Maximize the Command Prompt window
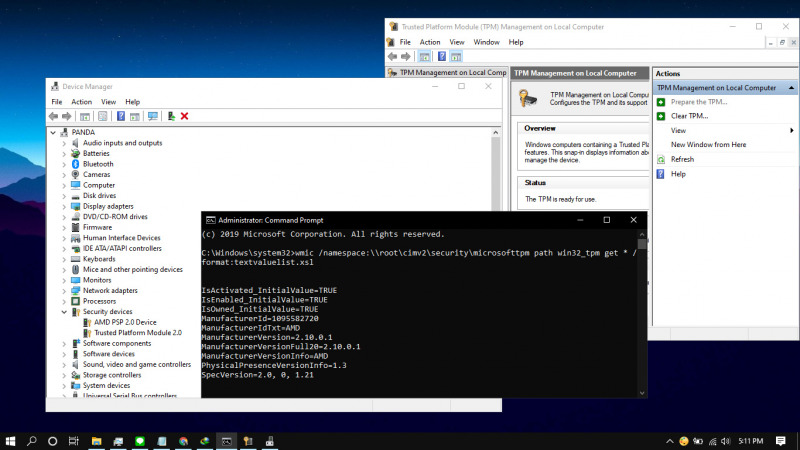The width and height of the screenshot is (800, 450). tap(607, 220)
